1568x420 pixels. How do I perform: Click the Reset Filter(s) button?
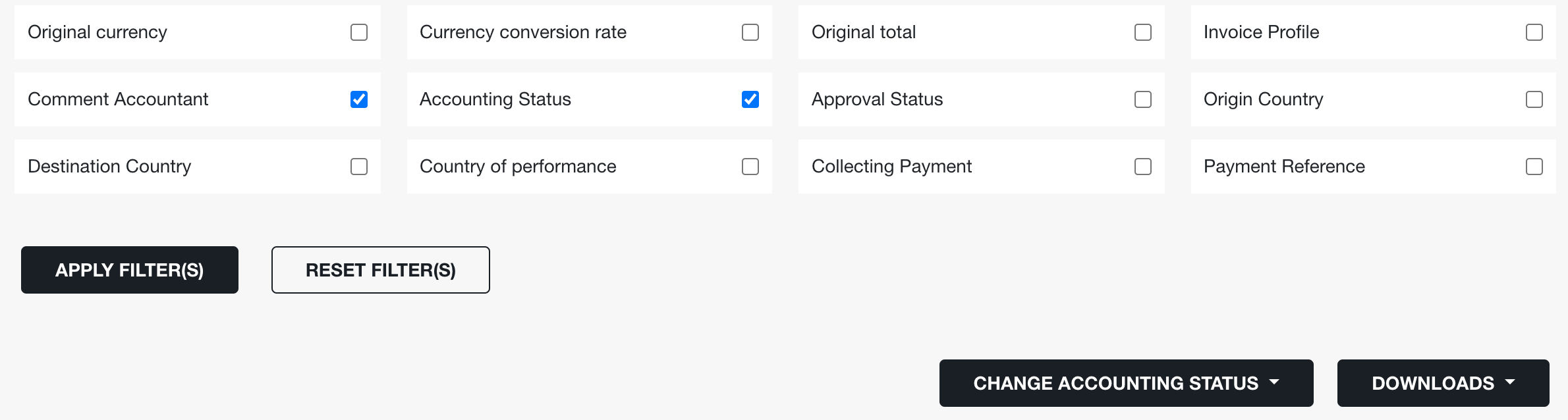click(381, 270)
